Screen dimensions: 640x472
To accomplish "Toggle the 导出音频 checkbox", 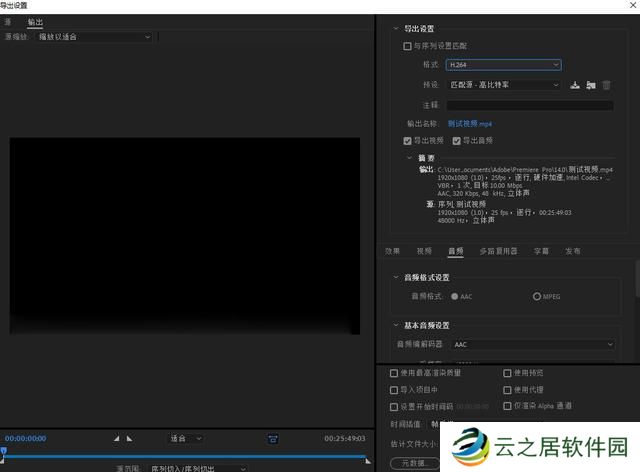I will (456, 140).
